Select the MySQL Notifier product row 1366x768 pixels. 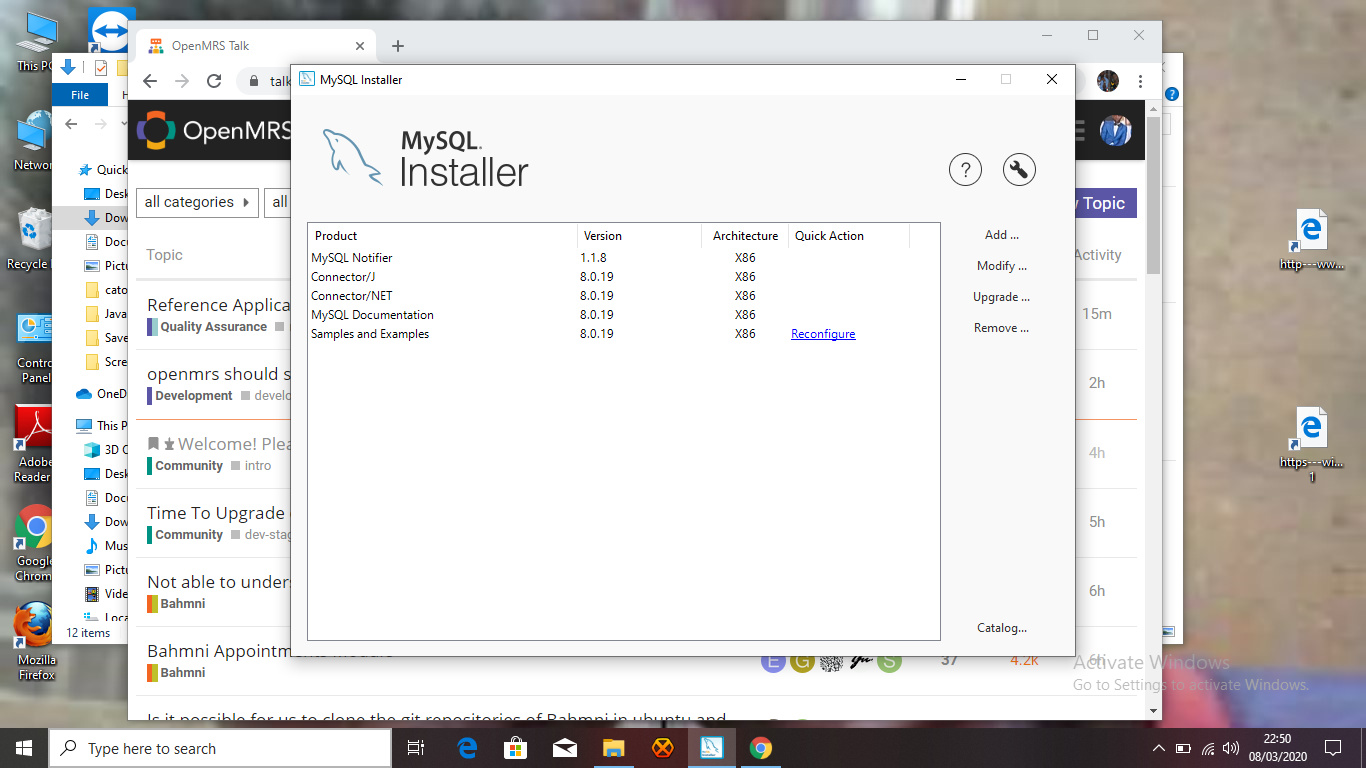point(623,258)
